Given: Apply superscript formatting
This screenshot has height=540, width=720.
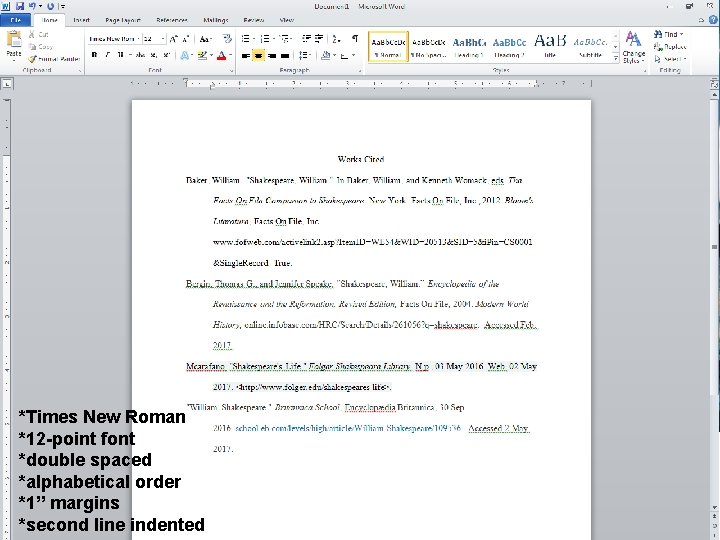Looking at the screenshot, I should pos(166,55).
